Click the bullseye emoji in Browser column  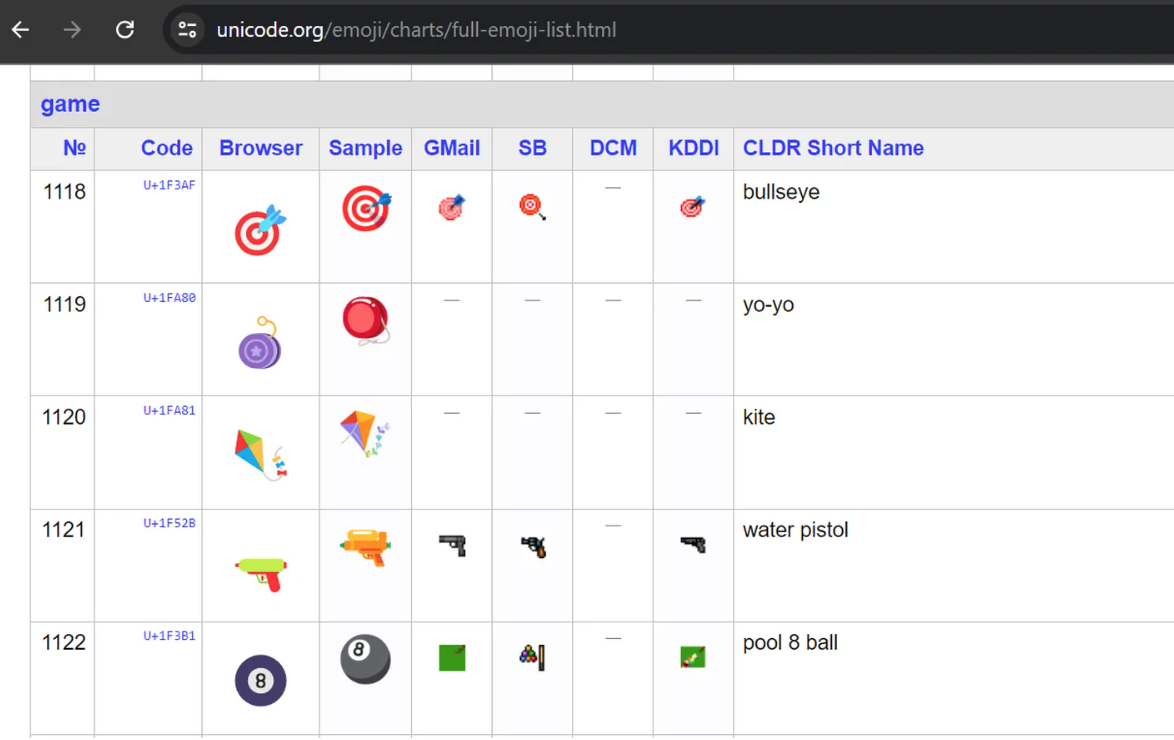260,230
